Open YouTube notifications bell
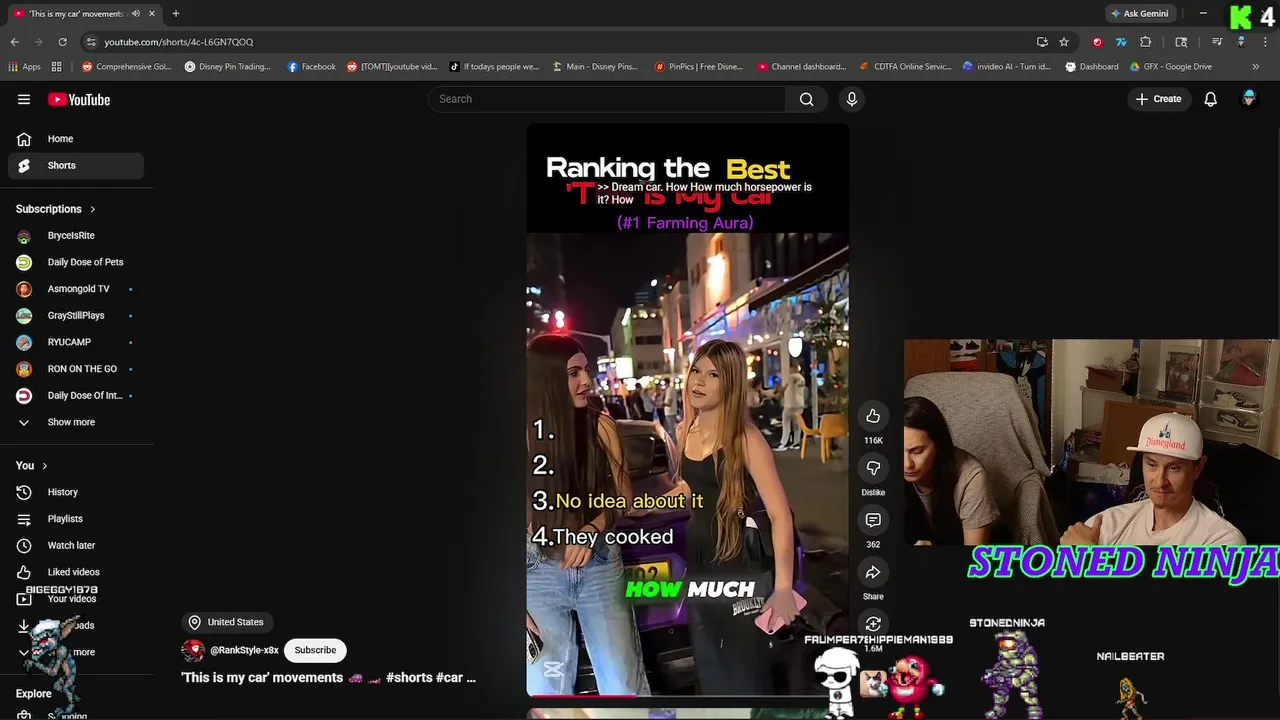 click(1210, 99)
